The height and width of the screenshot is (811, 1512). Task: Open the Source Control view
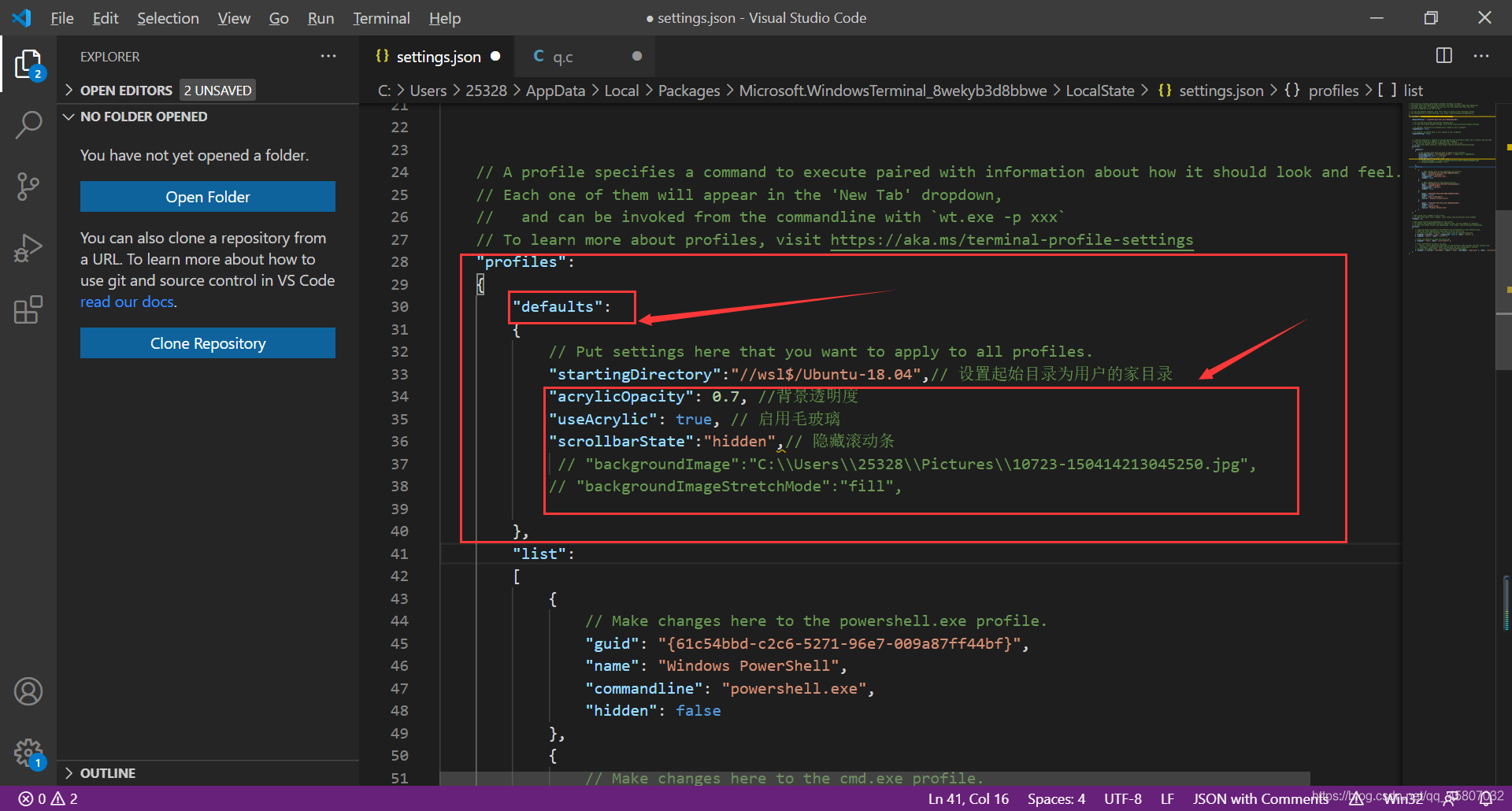click(28, 187)
